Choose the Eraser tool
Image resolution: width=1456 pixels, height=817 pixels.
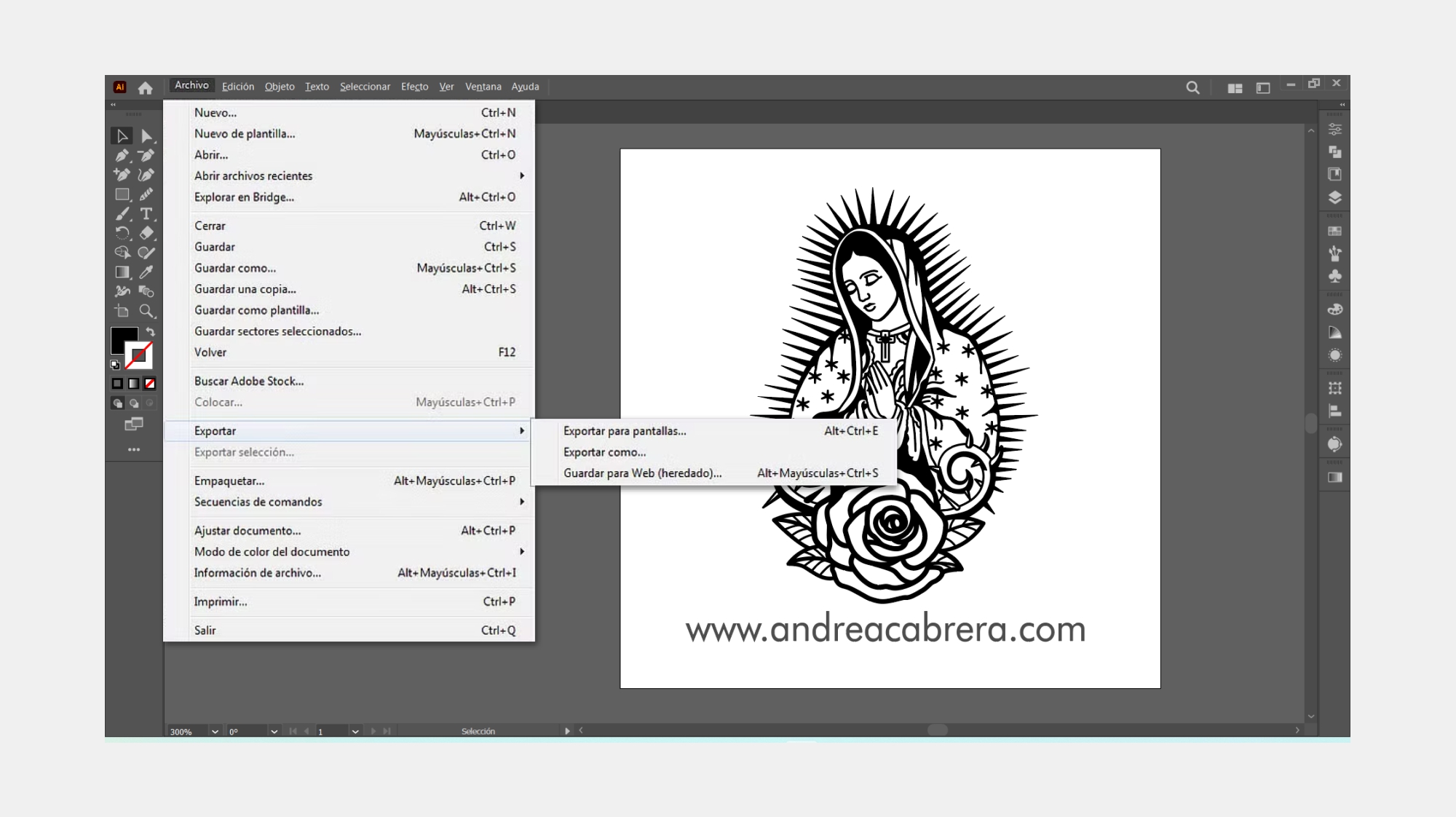click(146, 233)
